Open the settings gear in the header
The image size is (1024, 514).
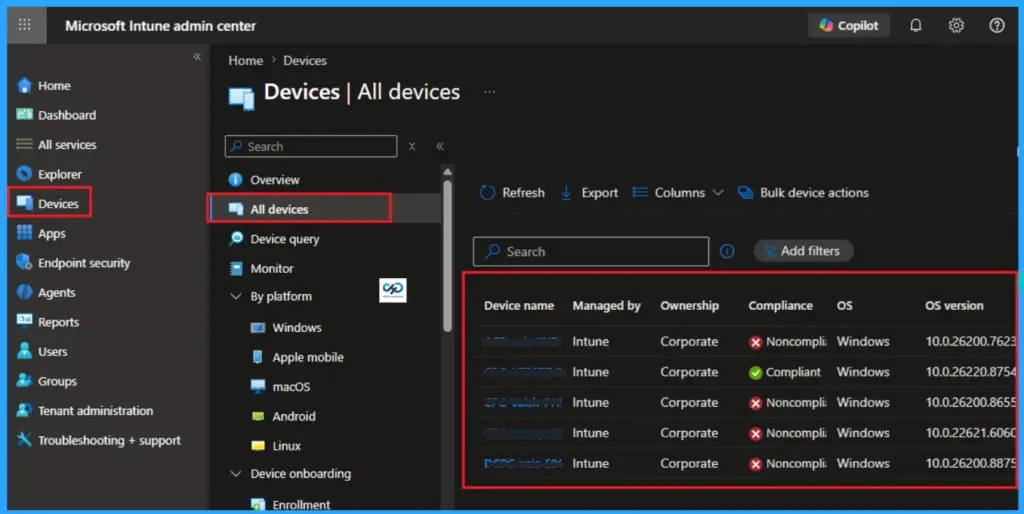(x=956, y=25)
